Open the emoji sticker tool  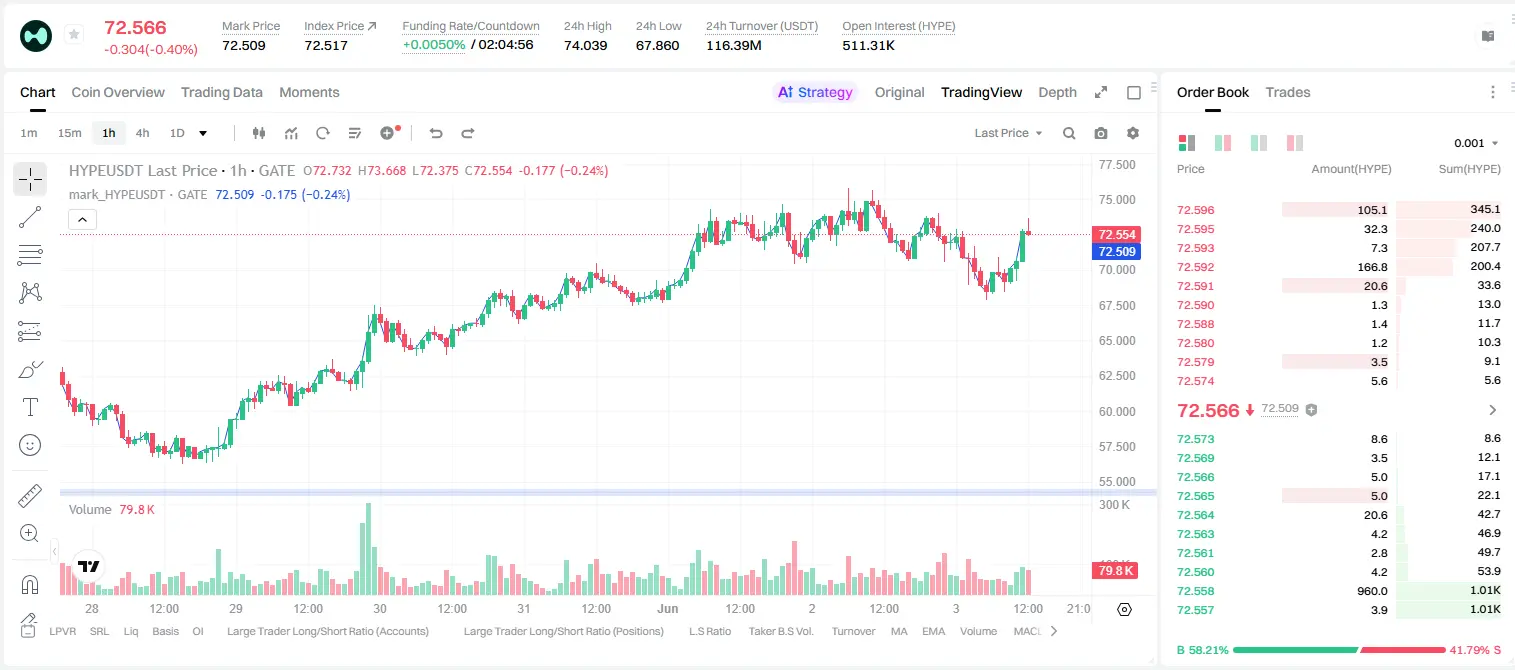pos(30,445)
